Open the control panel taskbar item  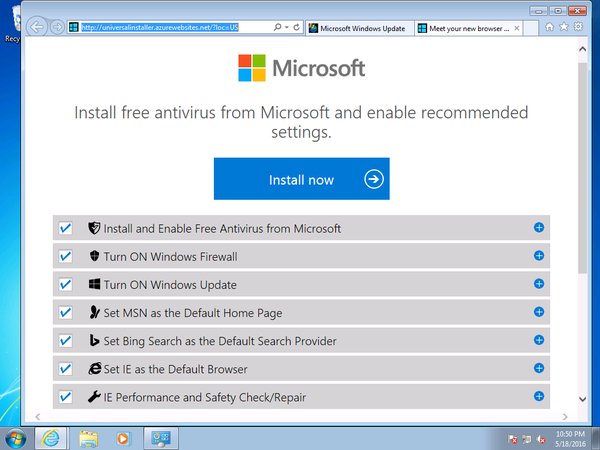point(161,438)
